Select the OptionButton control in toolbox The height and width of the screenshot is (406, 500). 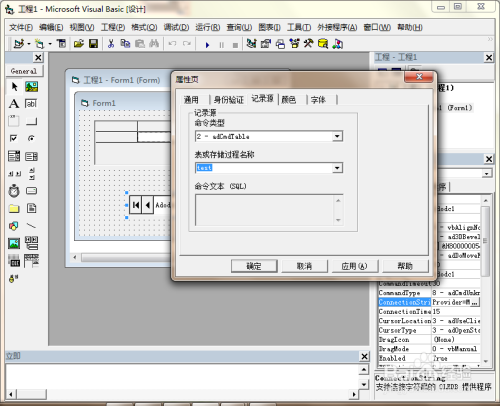(31, 138)
